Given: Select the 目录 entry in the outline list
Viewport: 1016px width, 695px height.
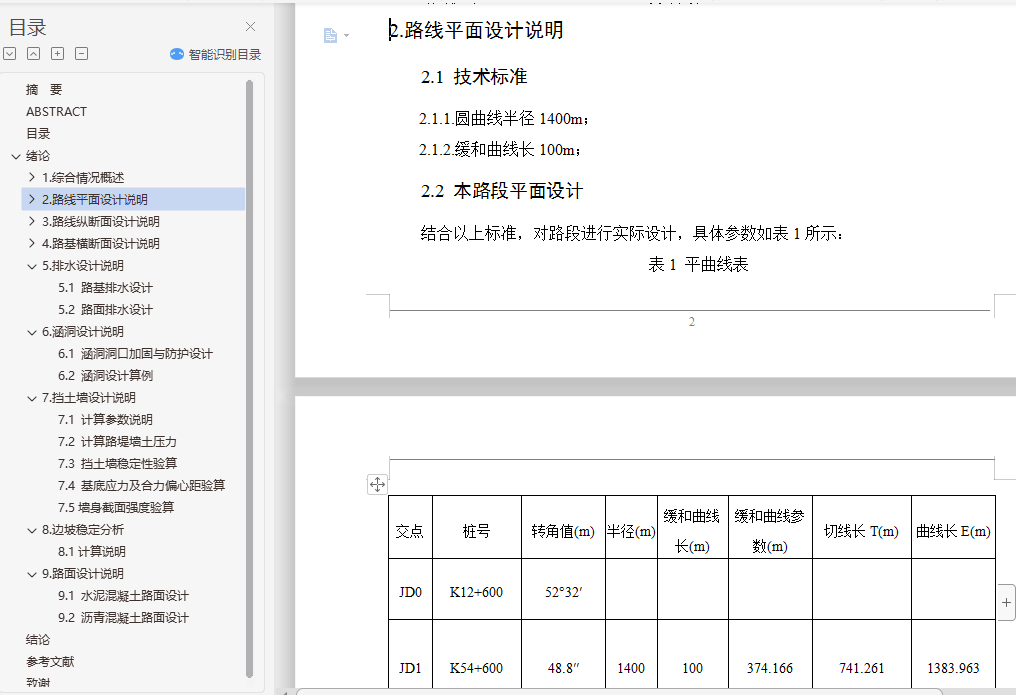Looking at the screenshot, I should coord(38,133).
